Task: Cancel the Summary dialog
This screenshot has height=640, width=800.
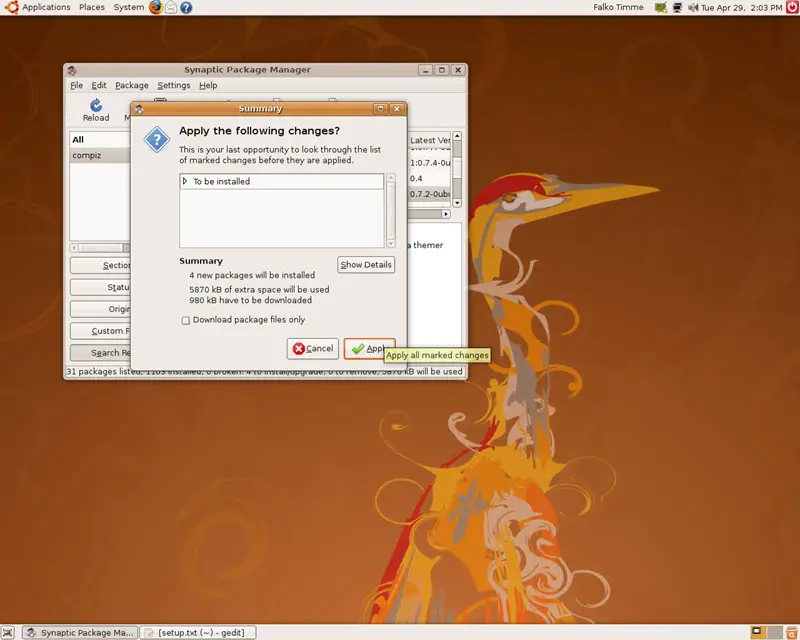Action: click(313, 349)
